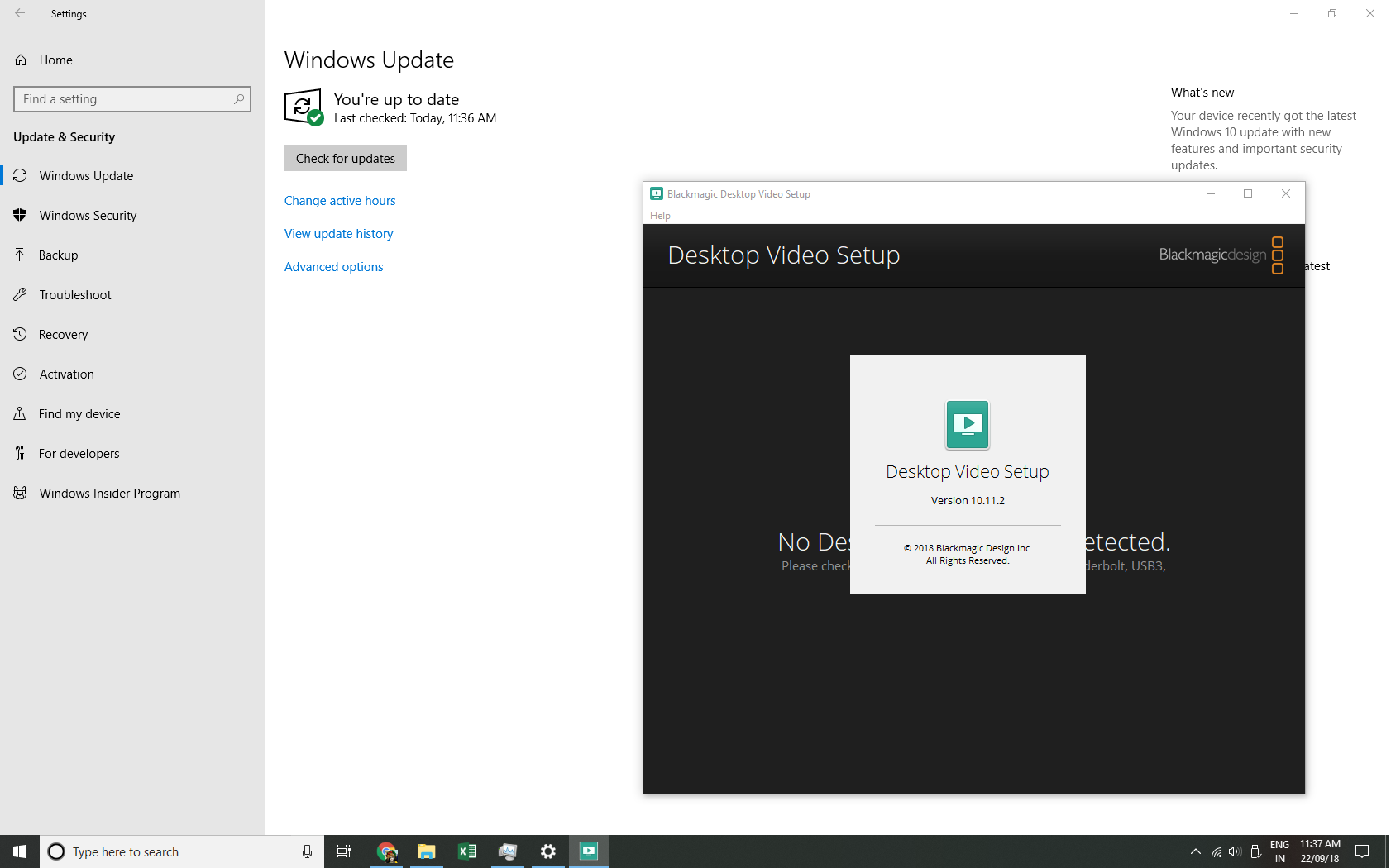Open For developers settings

click(132, 453)
